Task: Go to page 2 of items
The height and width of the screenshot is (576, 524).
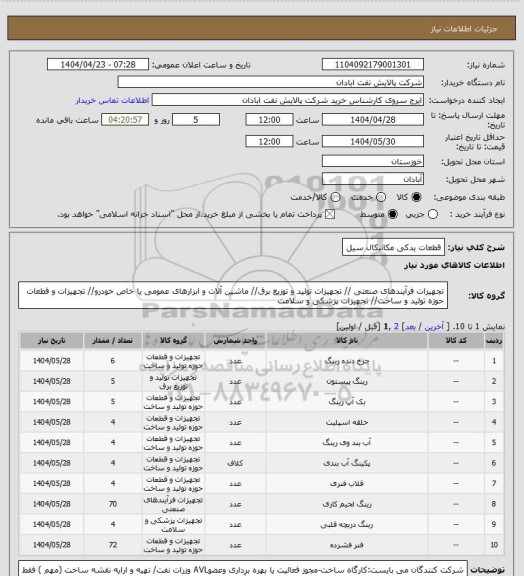Action: coord(396,327)
